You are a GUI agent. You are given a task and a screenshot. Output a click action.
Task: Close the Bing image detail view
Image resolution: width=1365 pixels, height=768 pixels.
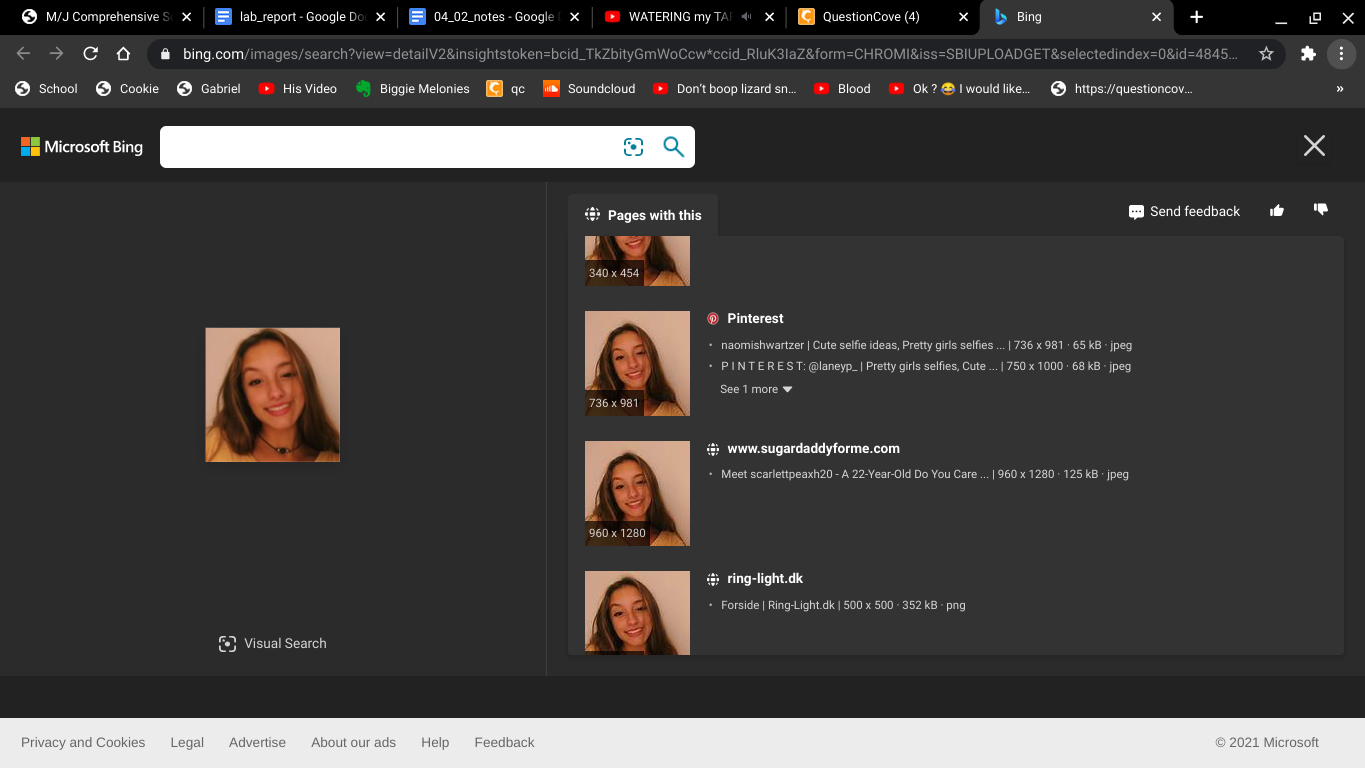(x=1314, y=146)
